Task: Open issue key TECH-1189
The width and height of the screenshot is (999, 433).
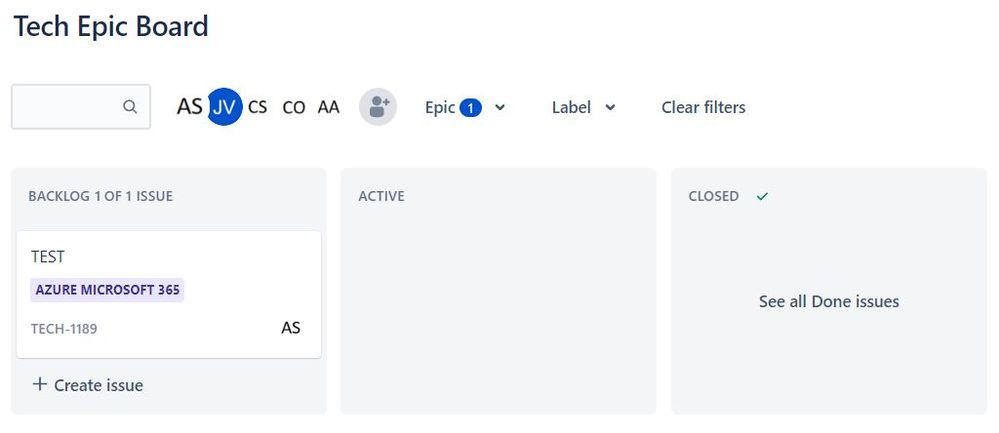Action: tap(64, 329)
